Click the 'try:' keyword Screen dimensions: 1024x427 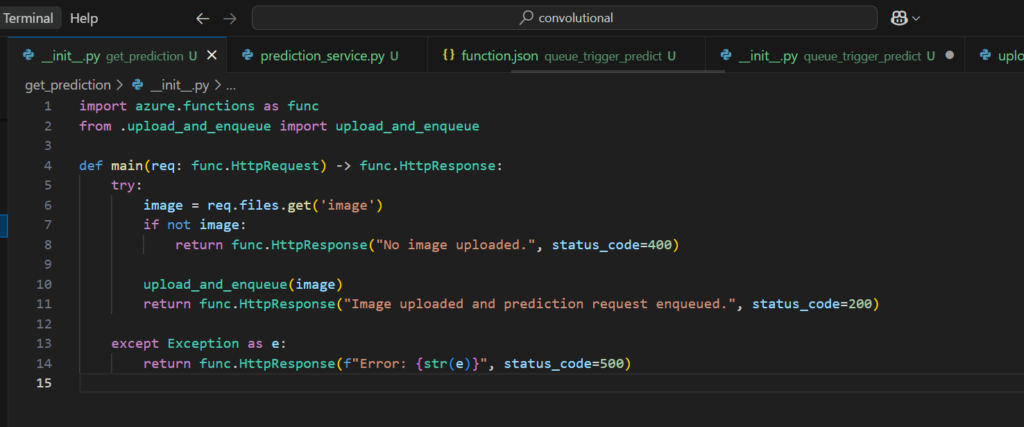click(x=127, y=185)
